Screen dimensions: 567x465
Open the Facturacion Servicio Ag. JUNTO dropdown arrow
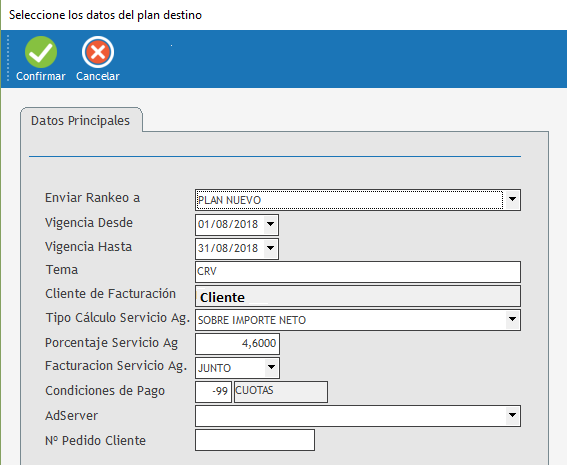coord(271,367)
